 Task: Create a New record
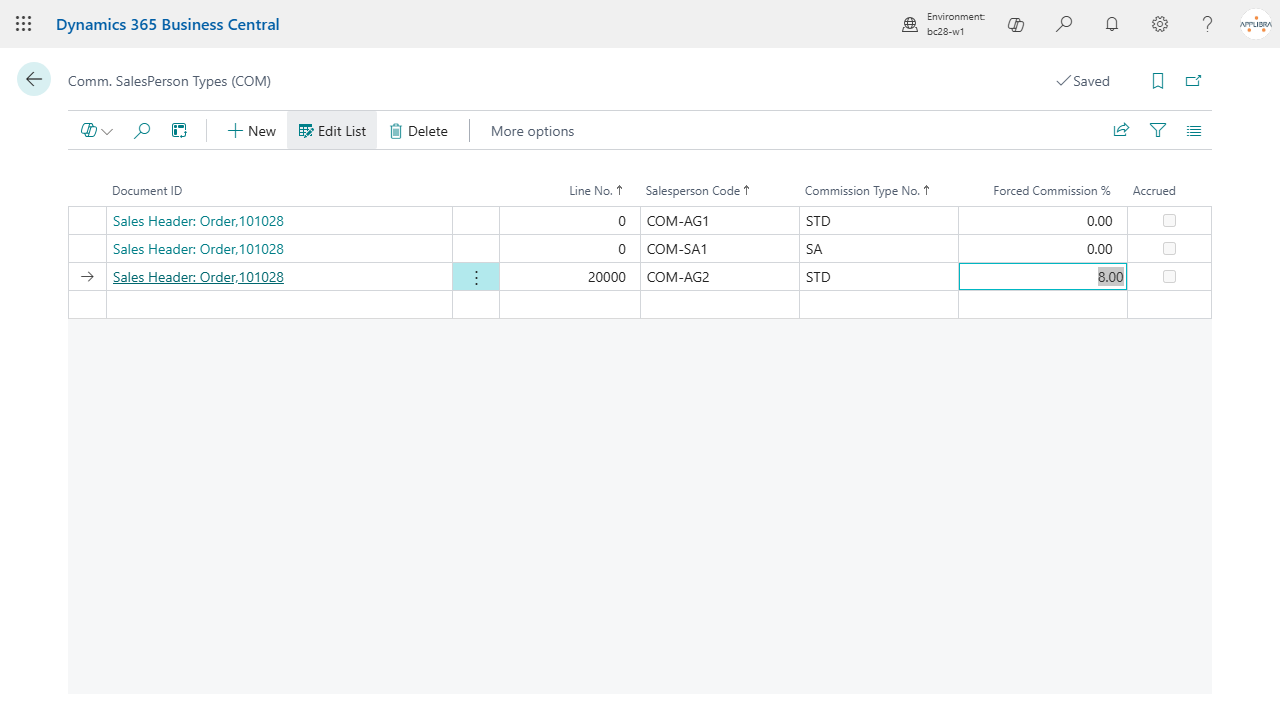coord(251,131)
